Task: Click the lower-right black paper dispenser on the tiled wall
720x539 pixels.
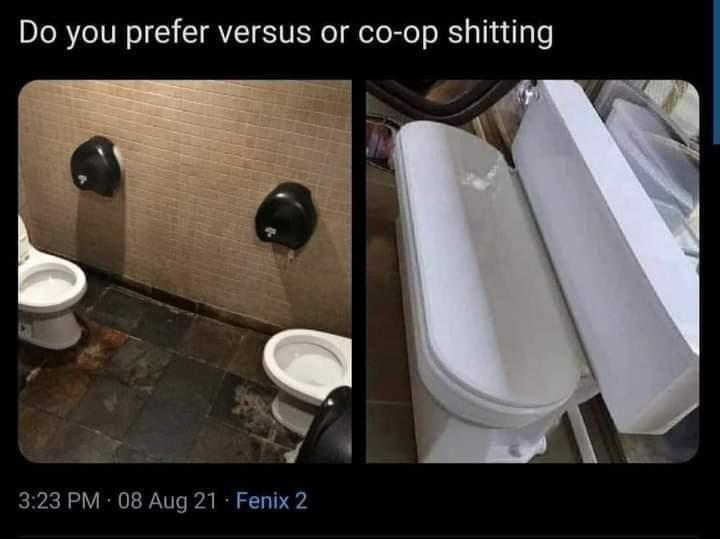Action: click(287, 215)
